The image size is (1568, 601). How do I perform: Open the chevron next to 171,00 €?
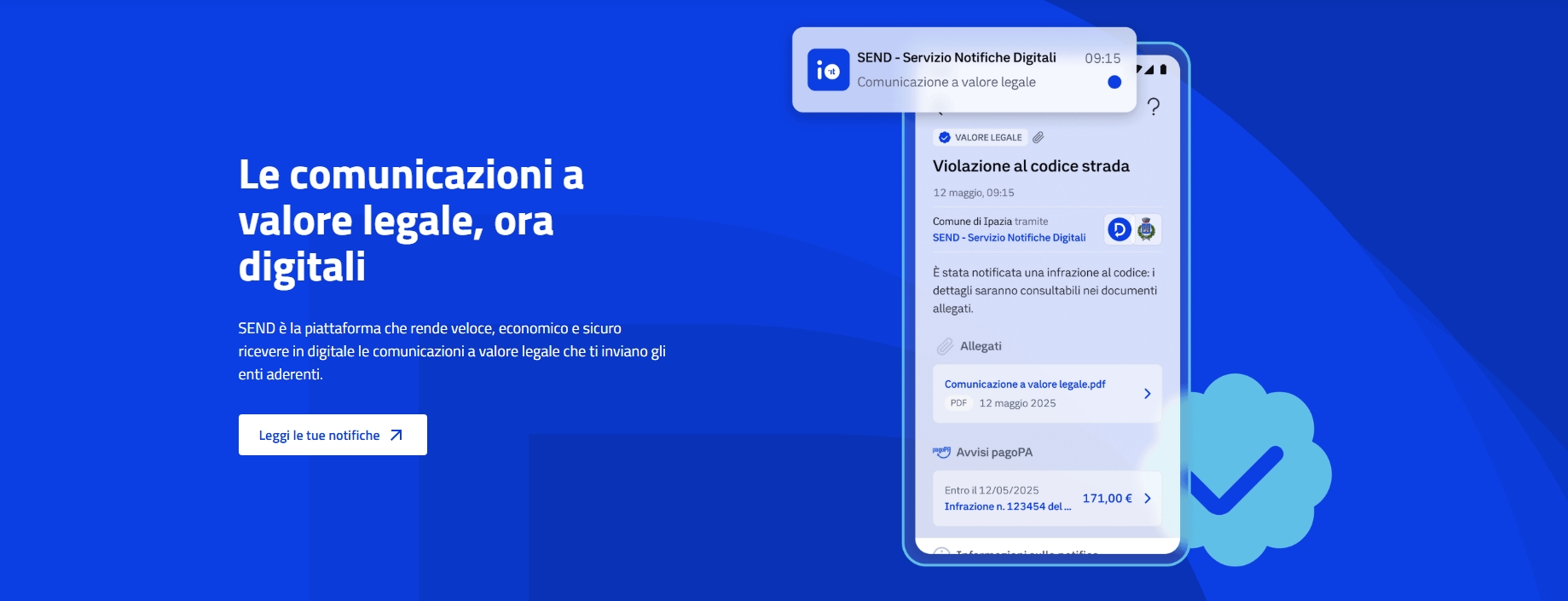(x=1147, y=498)
